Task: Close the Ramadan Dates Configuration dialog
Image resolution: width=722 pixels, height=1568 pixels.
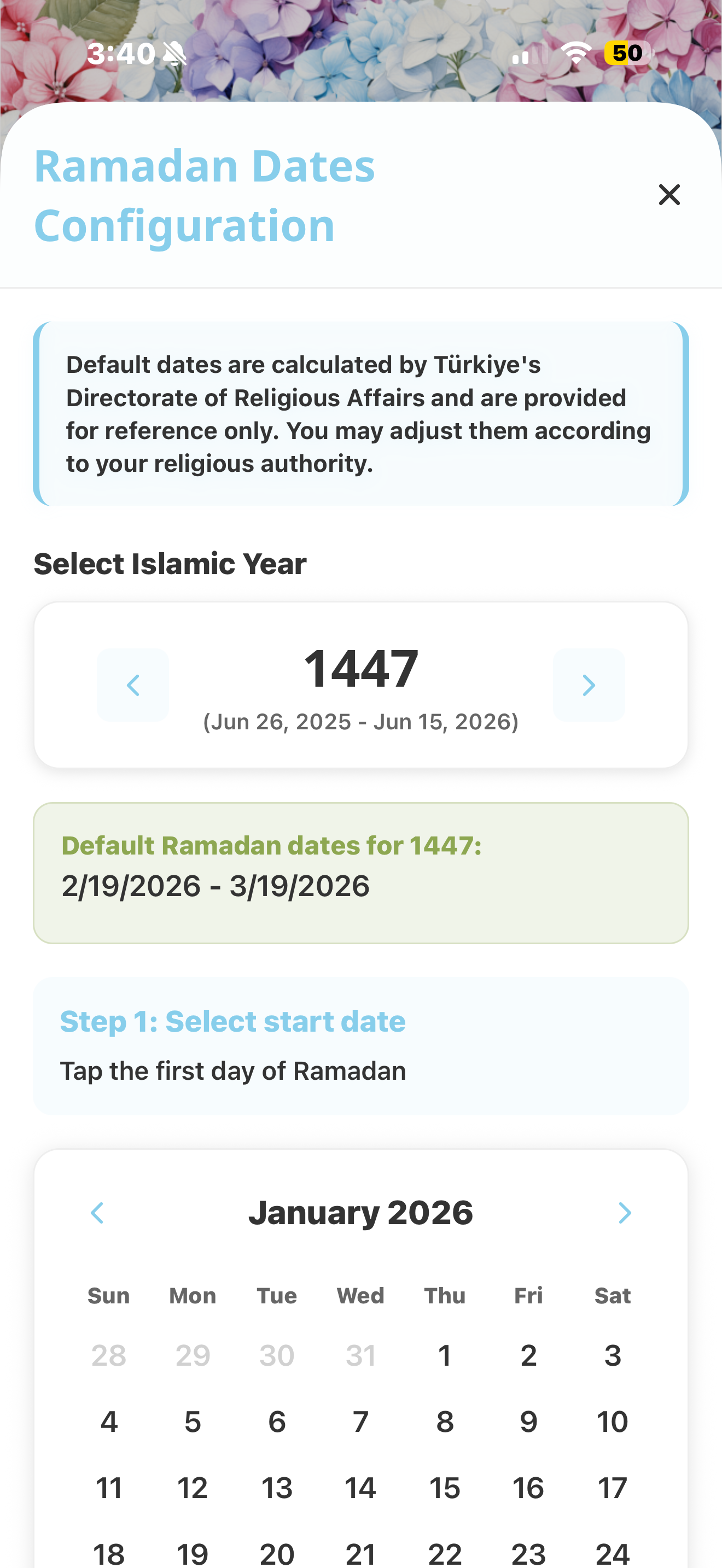Action: coord(669,195)
